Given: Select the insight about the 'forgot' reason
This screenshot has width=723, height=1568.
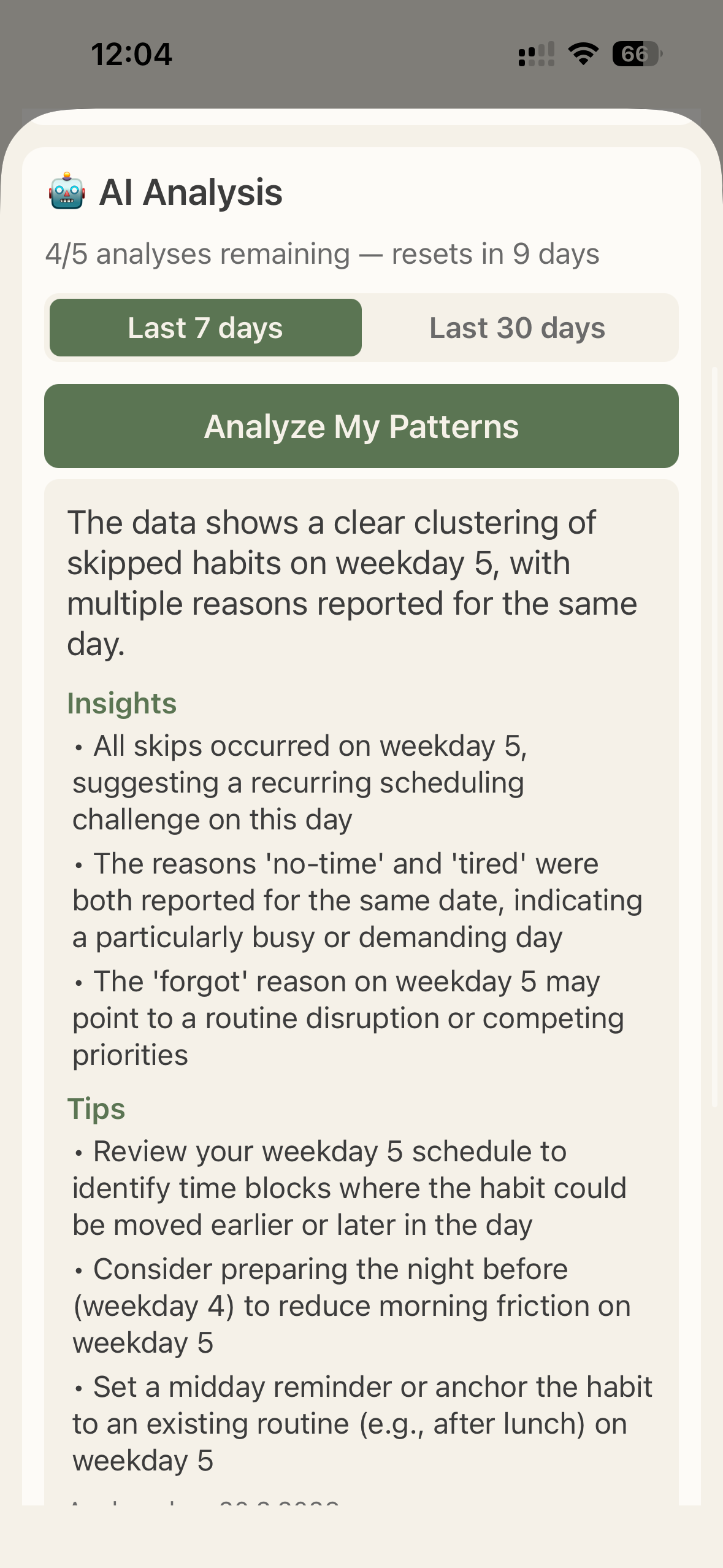Looking at the screenshot, I should (x=348, y=1018).
